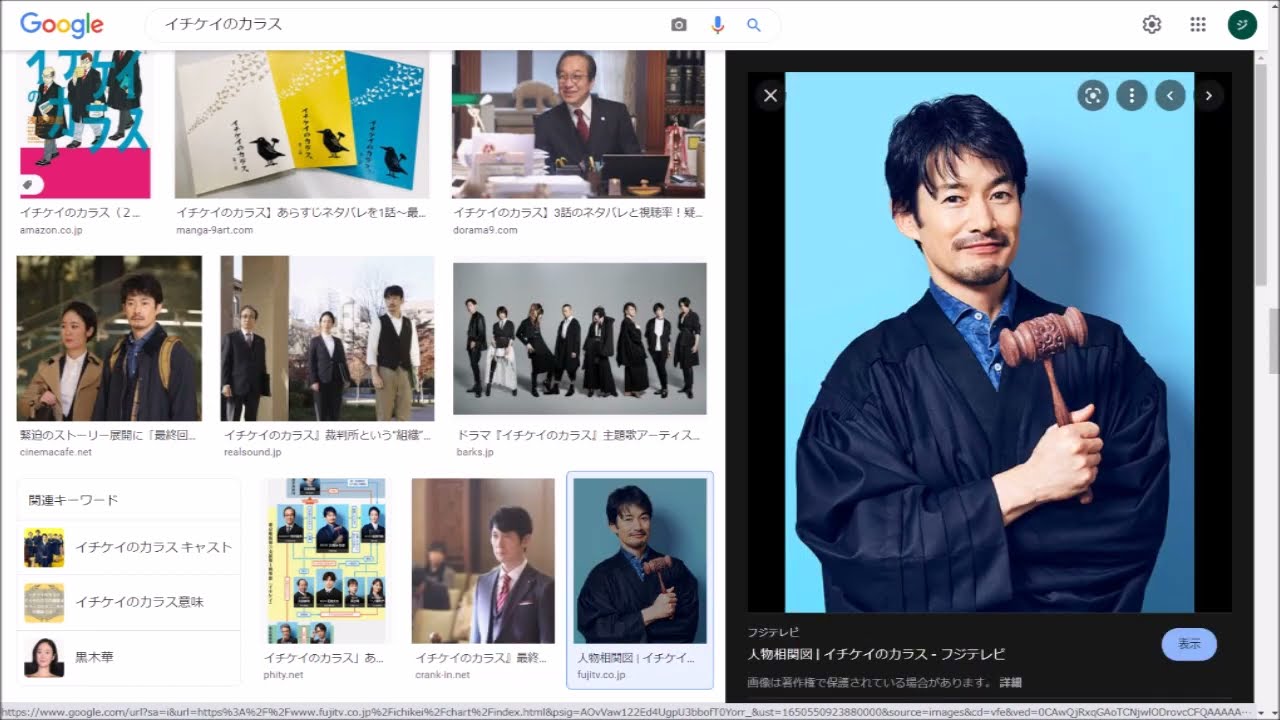The width and height of the screenshot is (1280, 720).
Task: Click the magnifying glass search button
Action: point(754,25)
